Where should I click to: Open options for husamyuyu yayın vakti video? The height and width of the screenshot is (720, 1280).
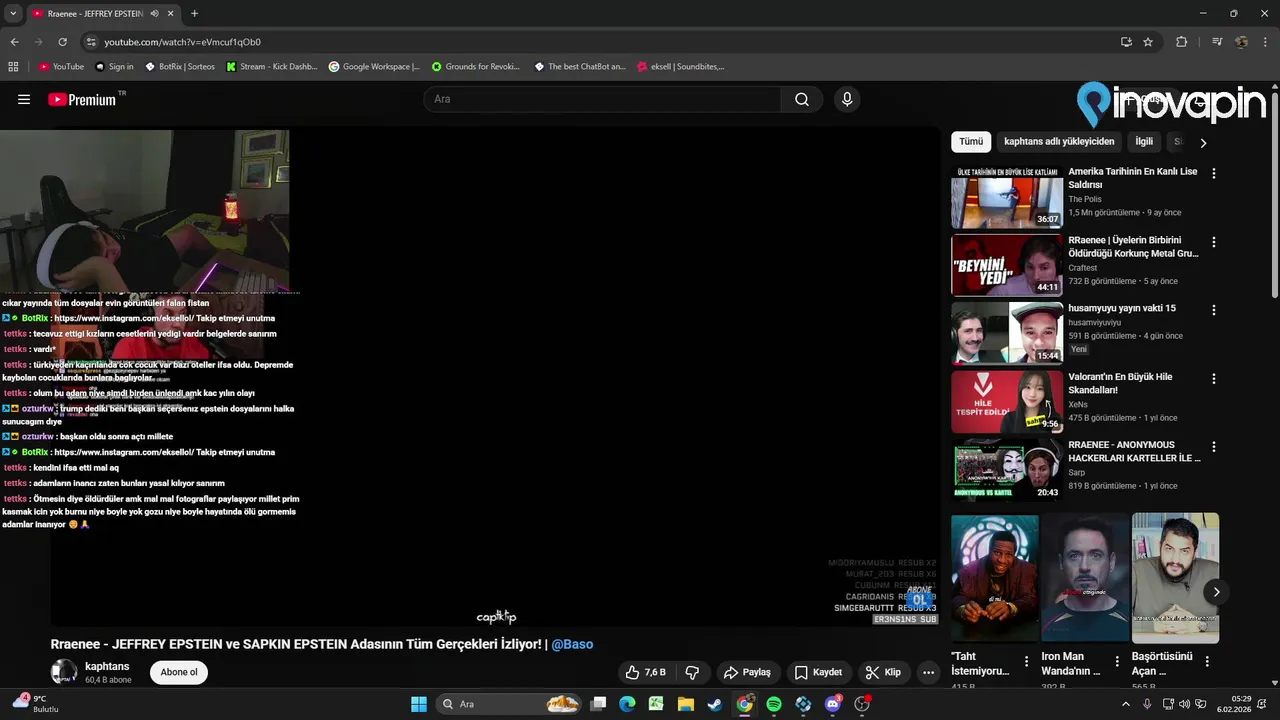pyautogui.click(x=1214, y=310)
